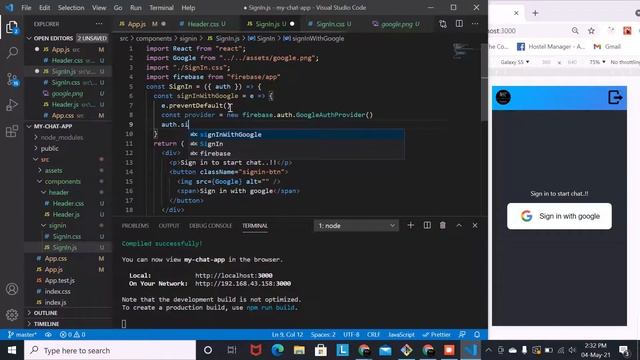Open Manage gear in activity bar
The image size is (640, 360).
(x=12, y=315)
